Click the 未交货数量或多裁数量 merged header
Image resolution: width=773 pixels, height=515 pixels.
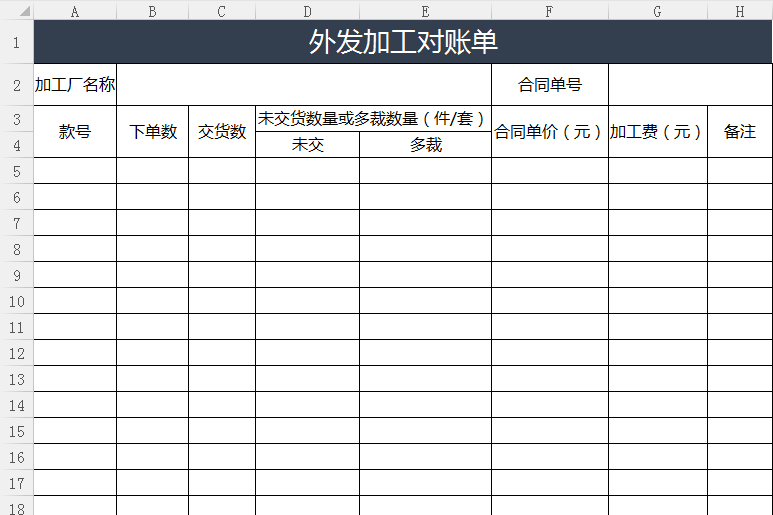372,119
